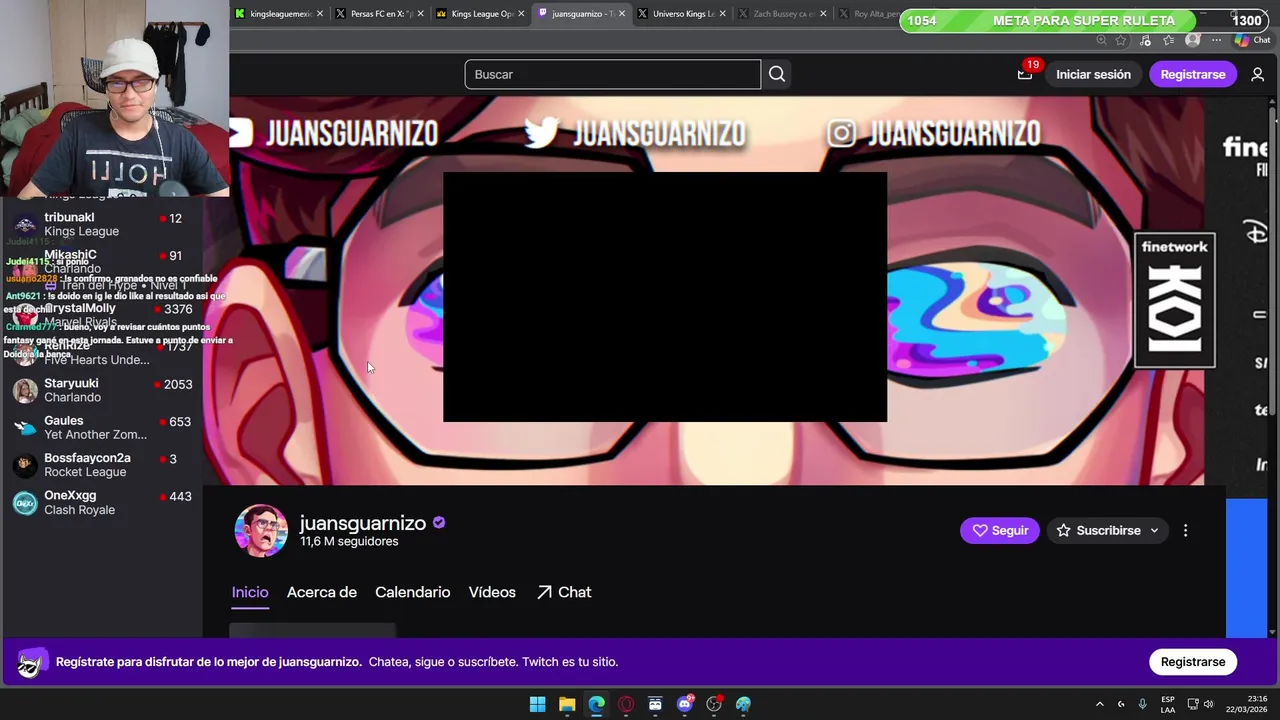Click the Buscar search field
The height and width of the screenshot is (720, 1280).
[612, 74]
